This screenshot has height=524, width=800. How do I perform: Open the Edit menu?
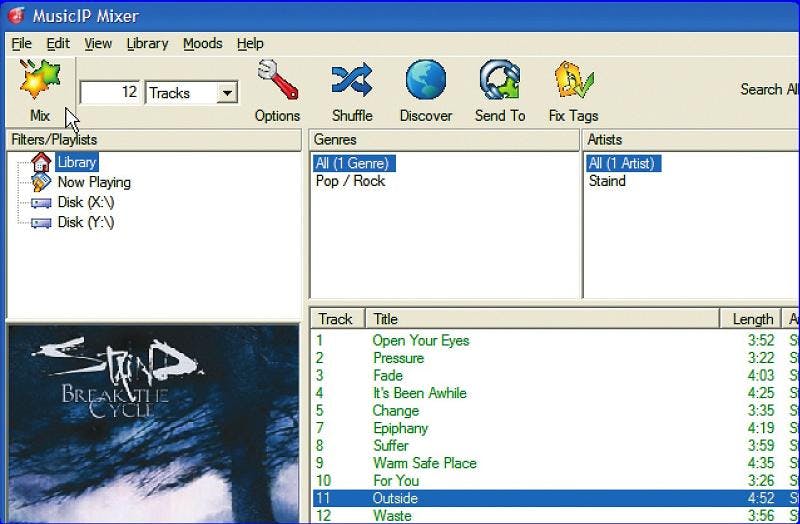click(x=58, y=43)
